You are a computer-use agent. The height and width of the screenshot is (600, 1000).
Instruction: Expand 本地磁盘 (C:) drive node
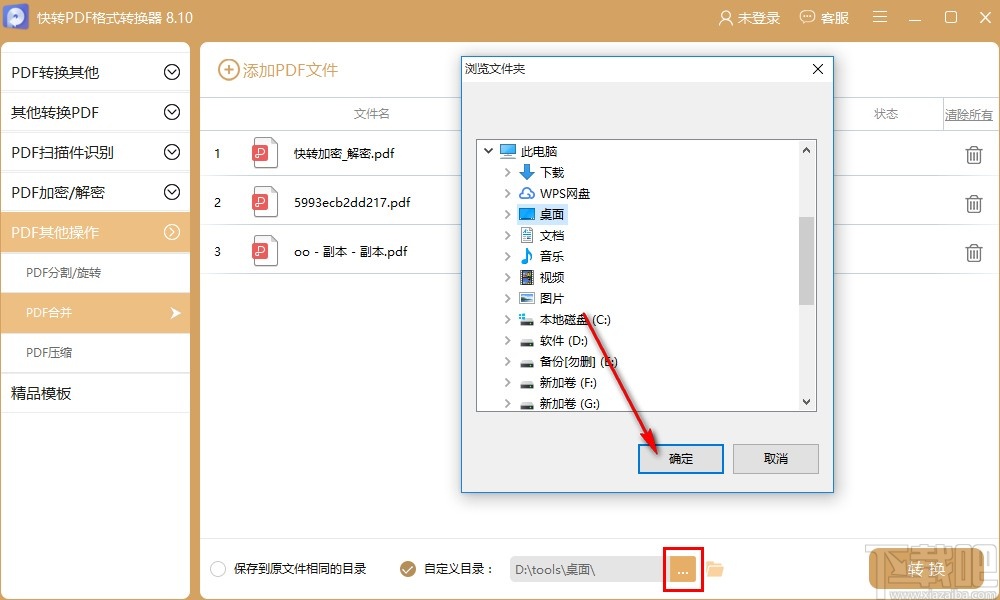click(x=508, y=319)
